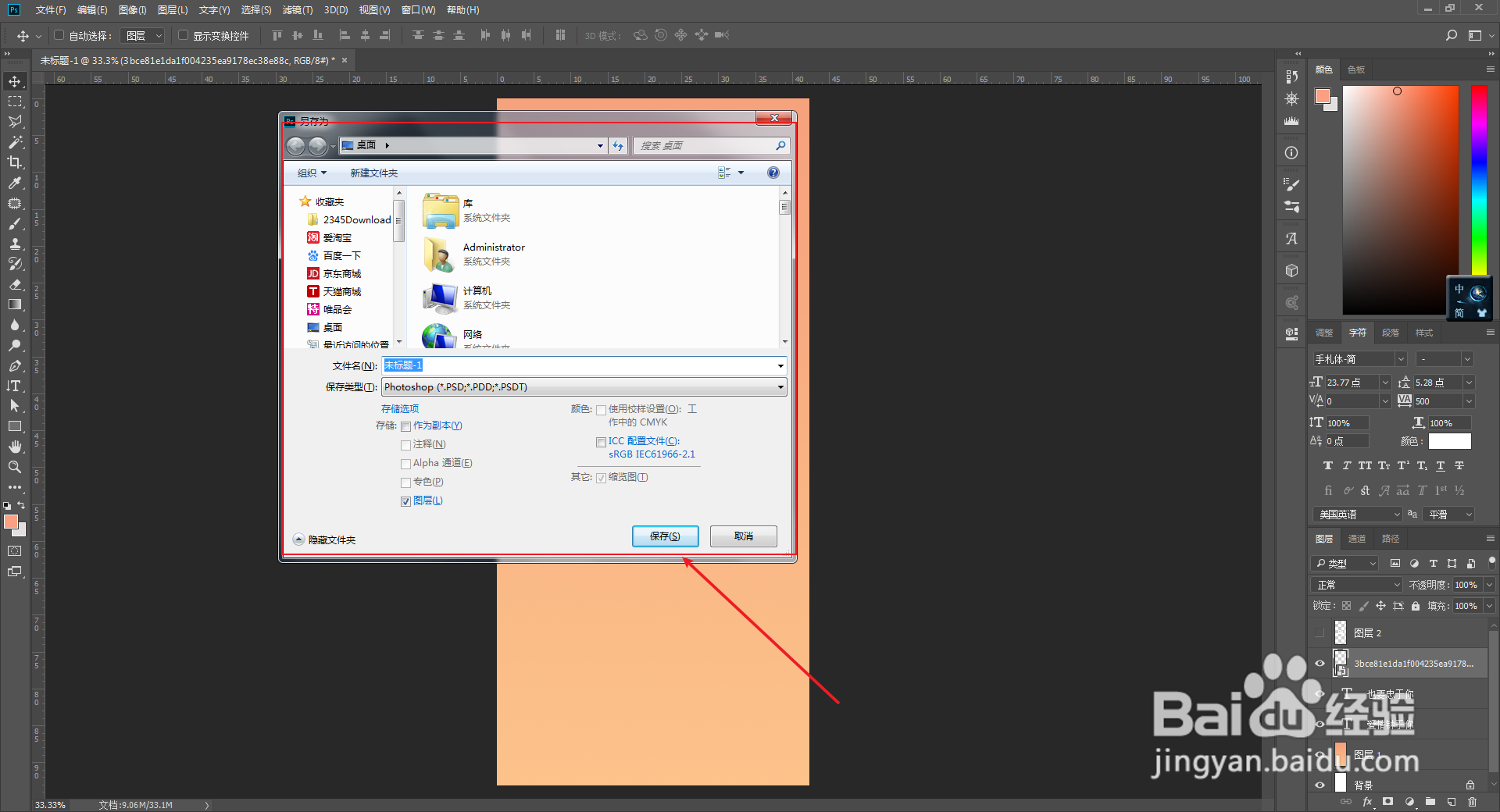Viewport: 1500px width, 812px height.
Task: Hide the 3bce81e1da1f smart object layer
Action: point(1320,664)
